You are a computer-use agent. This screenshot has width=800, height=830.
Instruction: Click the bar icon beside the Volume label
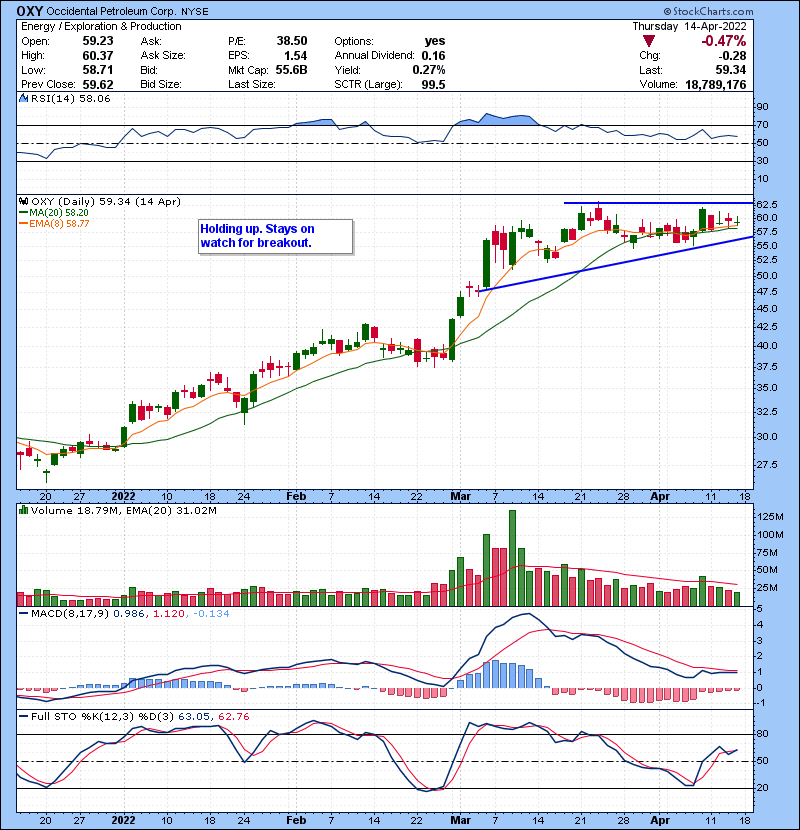23,510
